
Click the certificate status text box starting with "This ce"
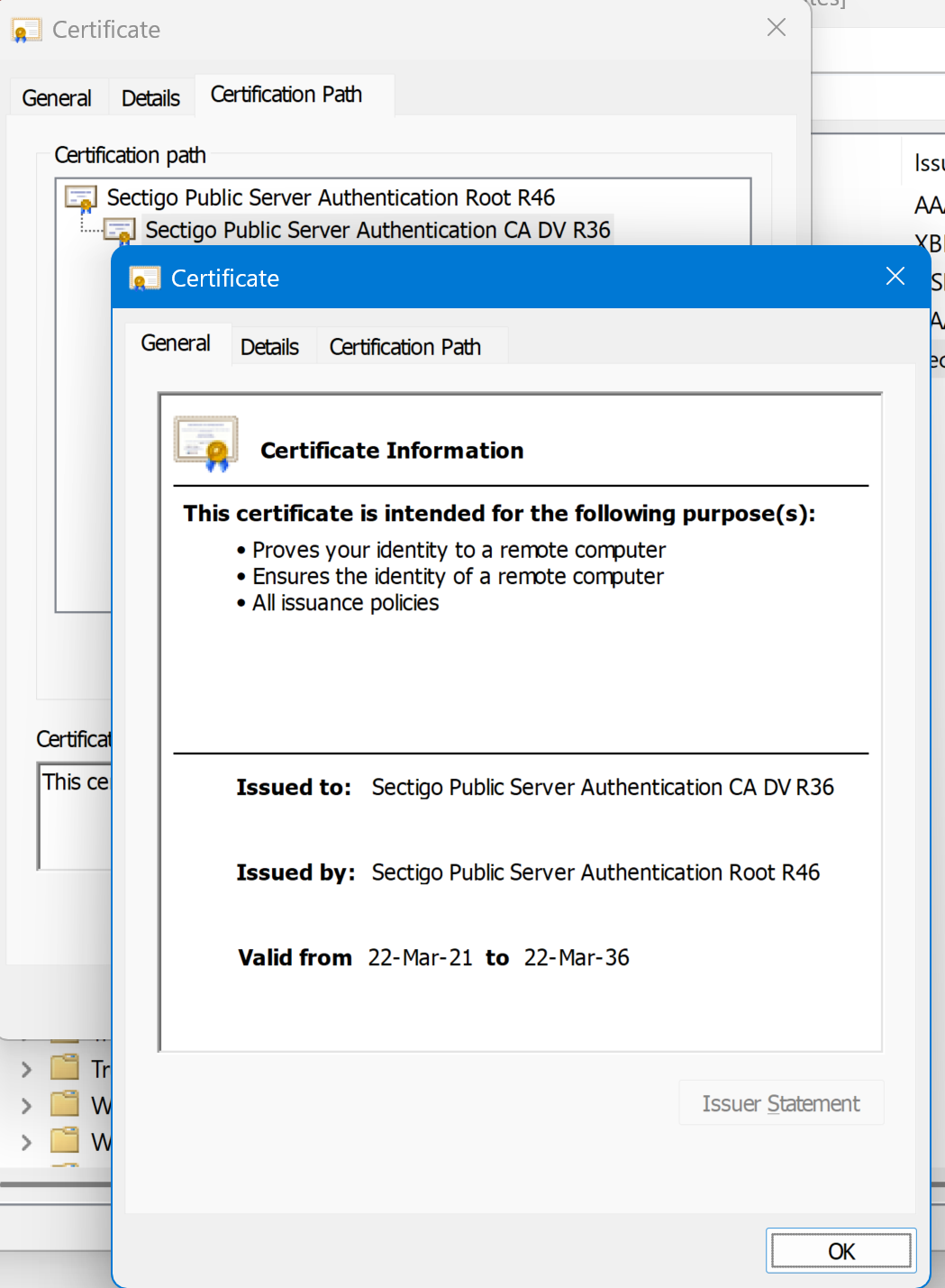pos(75,816)
